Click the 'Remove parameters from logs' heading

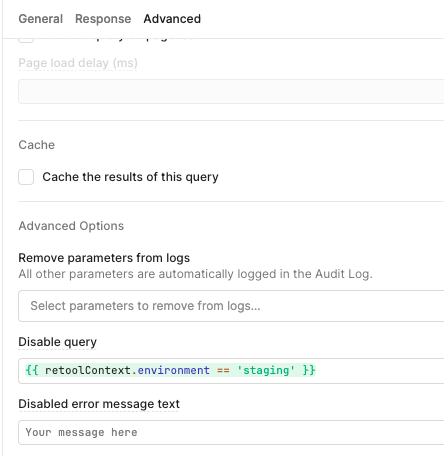coord(104,258)
